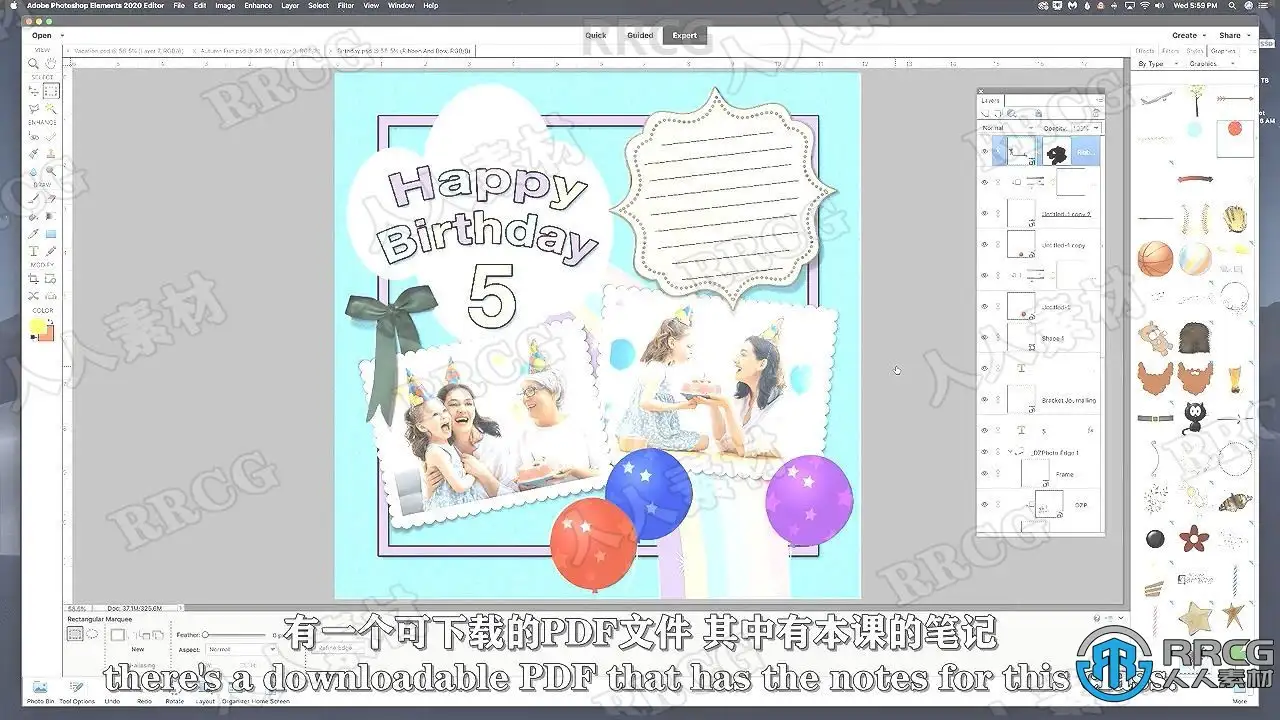The image size is (1280, 720).
Task: Open the Enhance menu
Action: coord(258,6)
